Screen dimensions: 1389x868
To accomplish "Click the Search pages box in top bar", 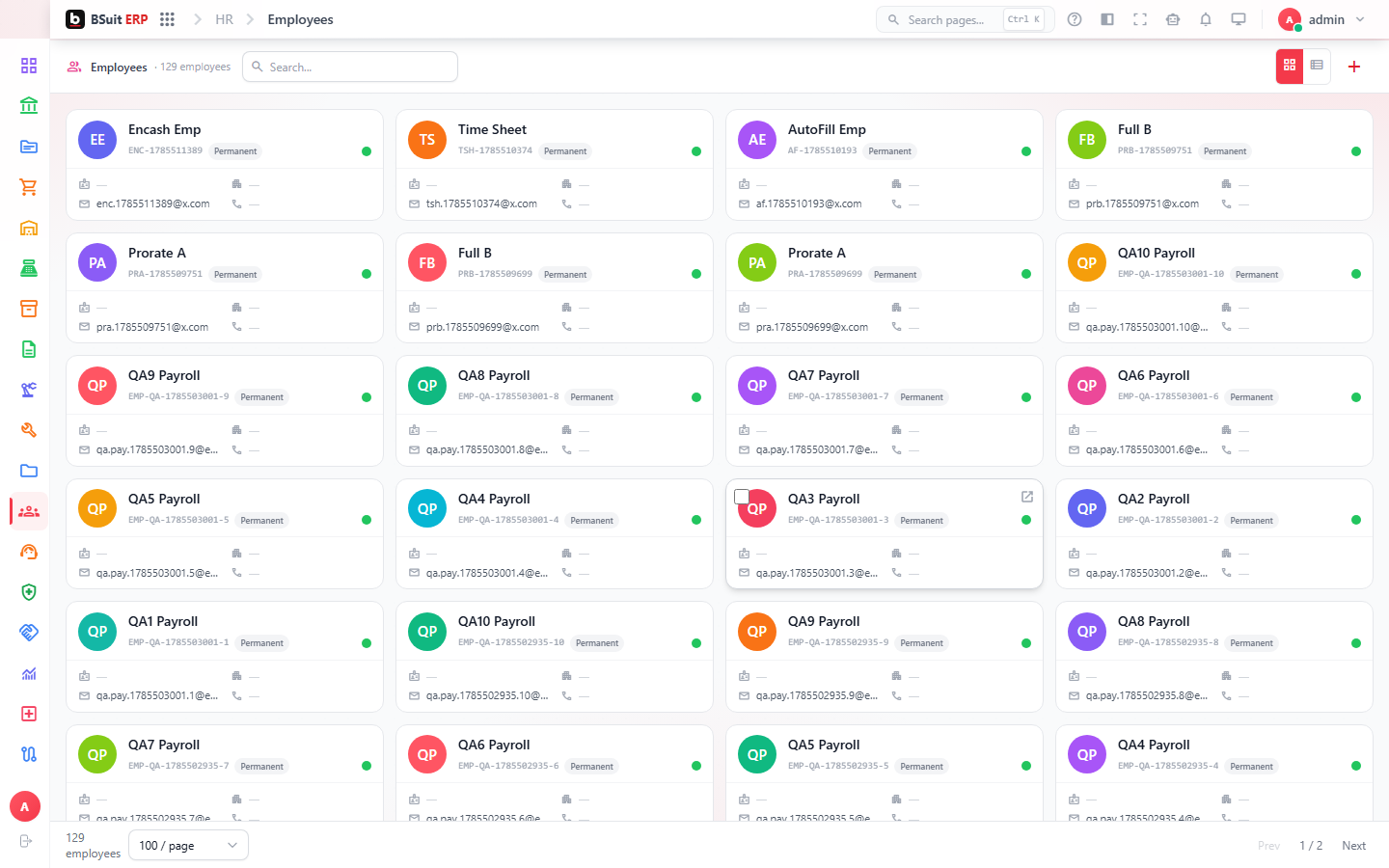I will 965,19.
